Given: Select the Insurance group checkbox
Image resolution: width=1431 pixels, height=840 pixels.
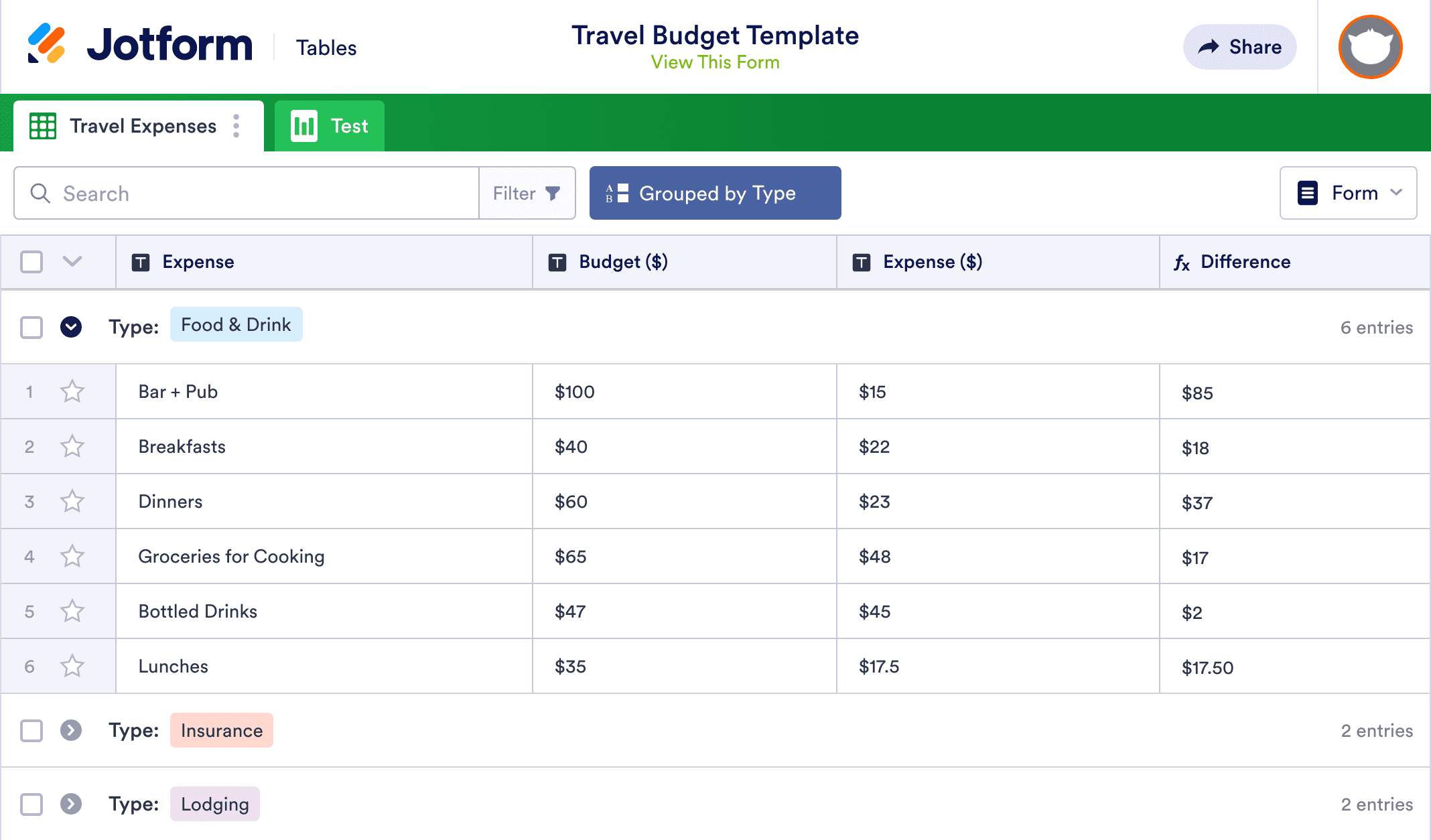Looking at the screenshot, I should pos(31,731).
